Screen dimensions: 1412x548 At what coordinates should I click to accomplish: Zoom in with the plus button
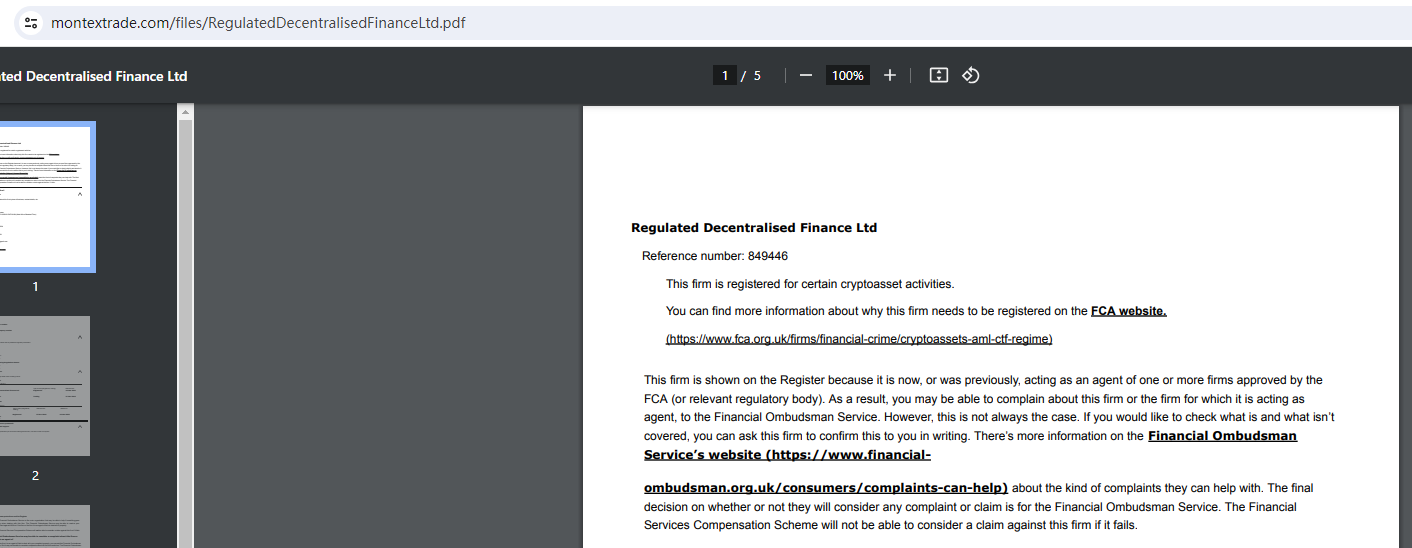(x=890, y=75)
